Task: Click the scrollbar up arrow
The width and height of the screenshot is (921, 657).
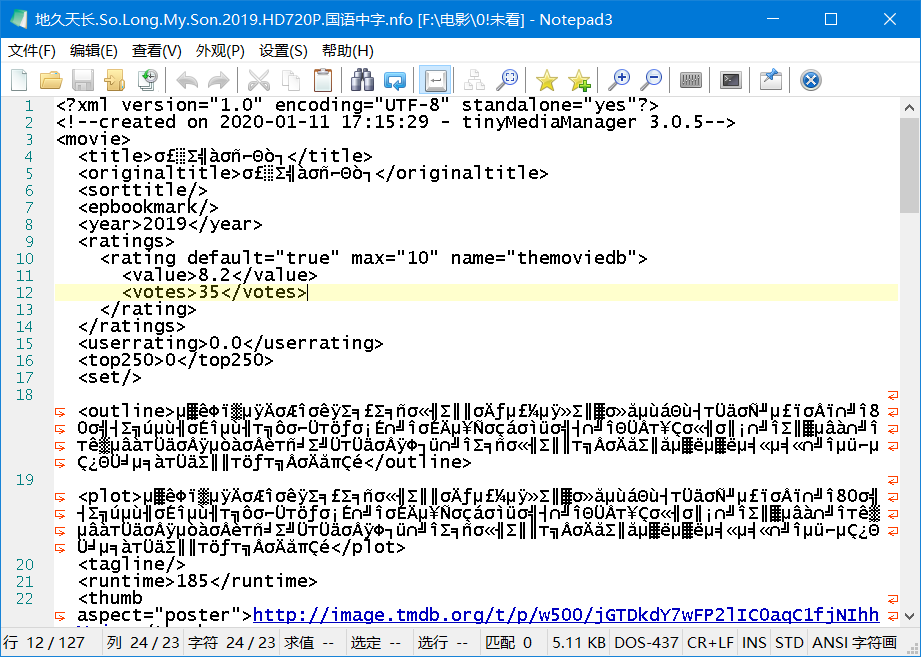Action: (x=909, y=108)
